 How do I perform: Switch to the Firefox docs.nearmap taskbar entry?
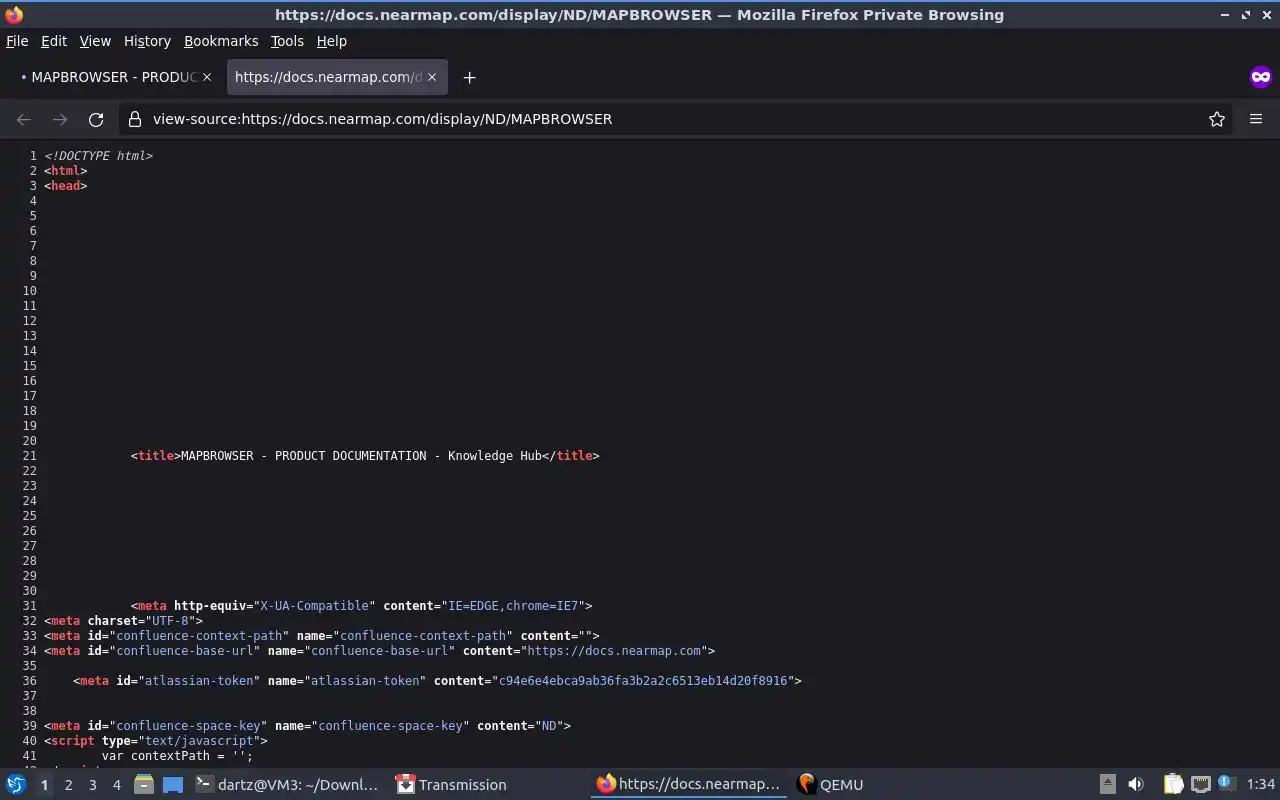(x=688, y=785)
